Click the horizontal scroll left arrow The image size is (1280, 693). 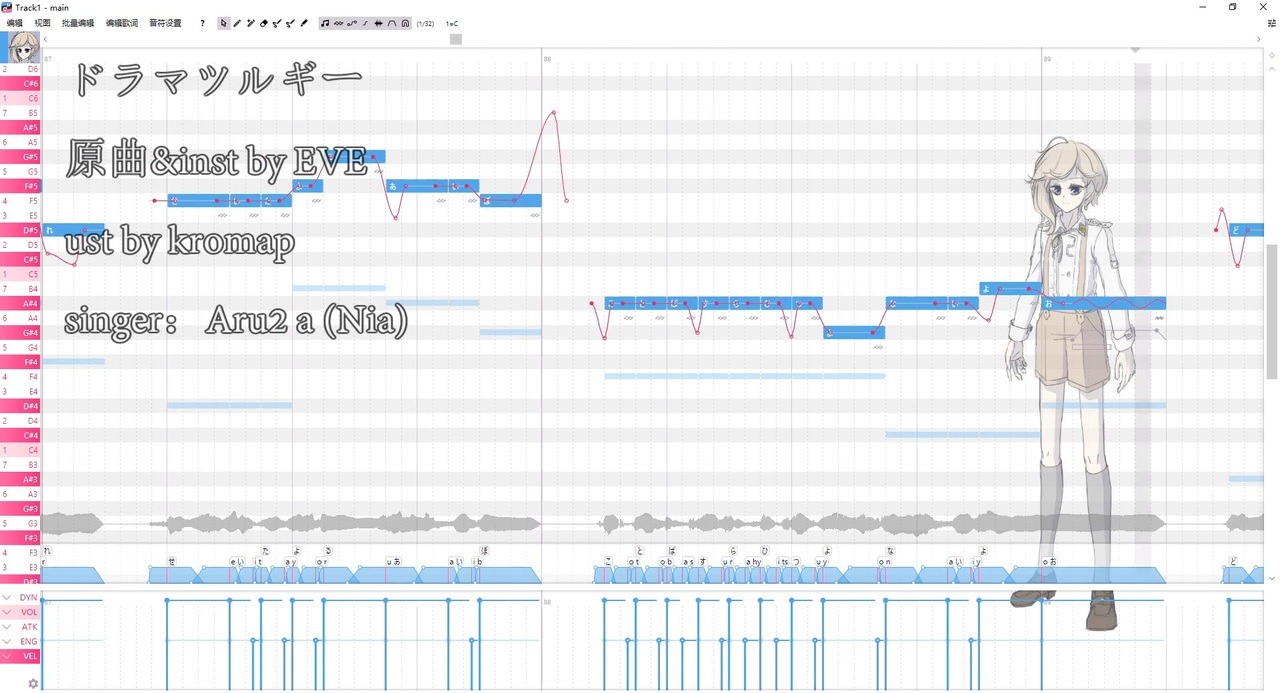[45, 39]
